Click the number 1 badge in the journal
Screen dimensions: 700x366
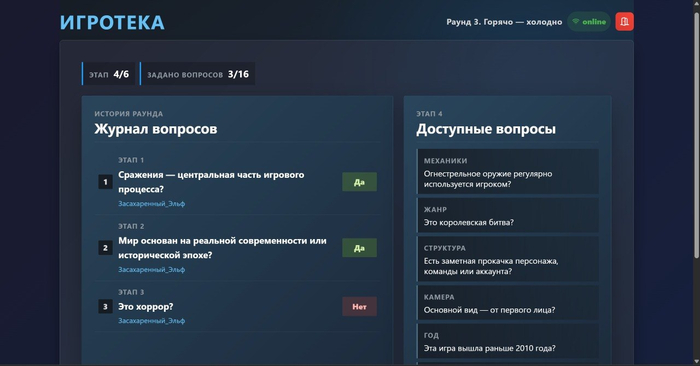coord(105,182)
